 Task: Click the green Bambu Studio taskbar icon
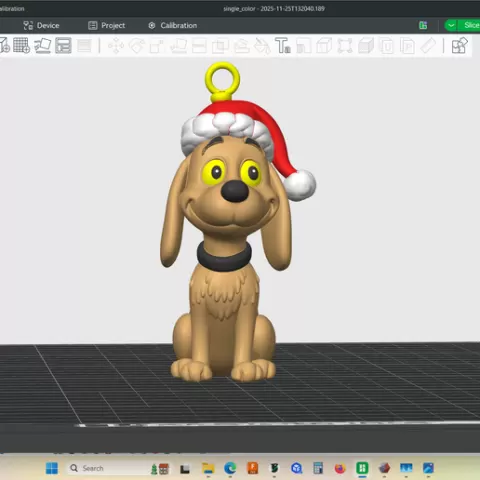[x=362, y=468]
